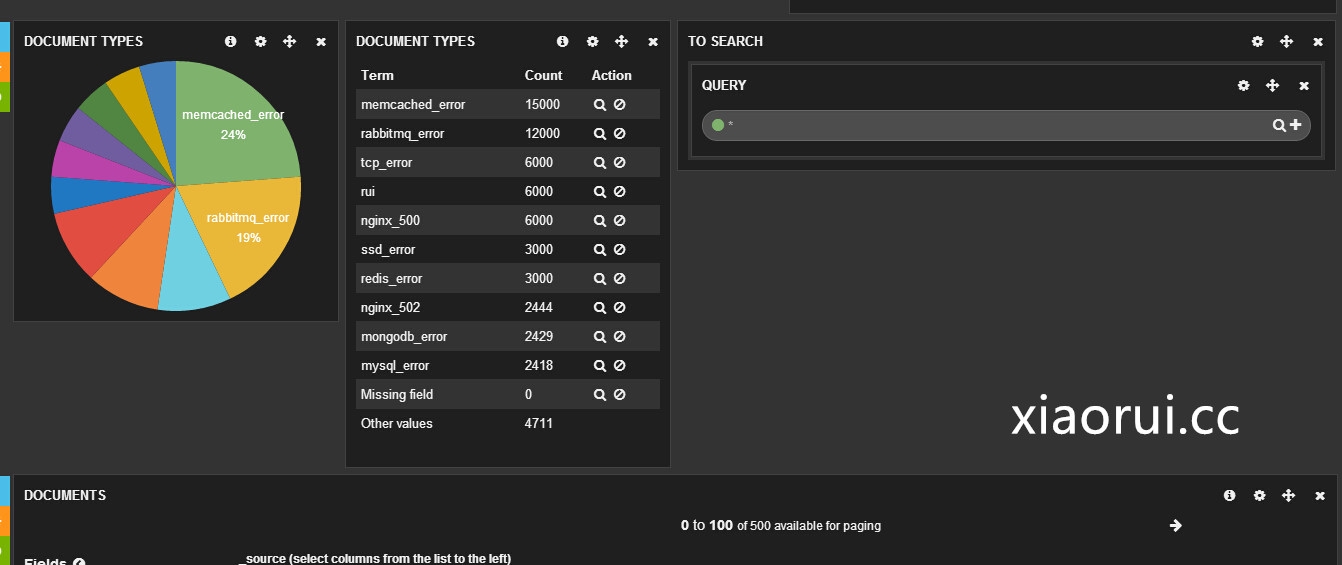Add a new query with the plus icon
The height and width of the screenshot is (565, 1342).
click(x=1296, y=125)
